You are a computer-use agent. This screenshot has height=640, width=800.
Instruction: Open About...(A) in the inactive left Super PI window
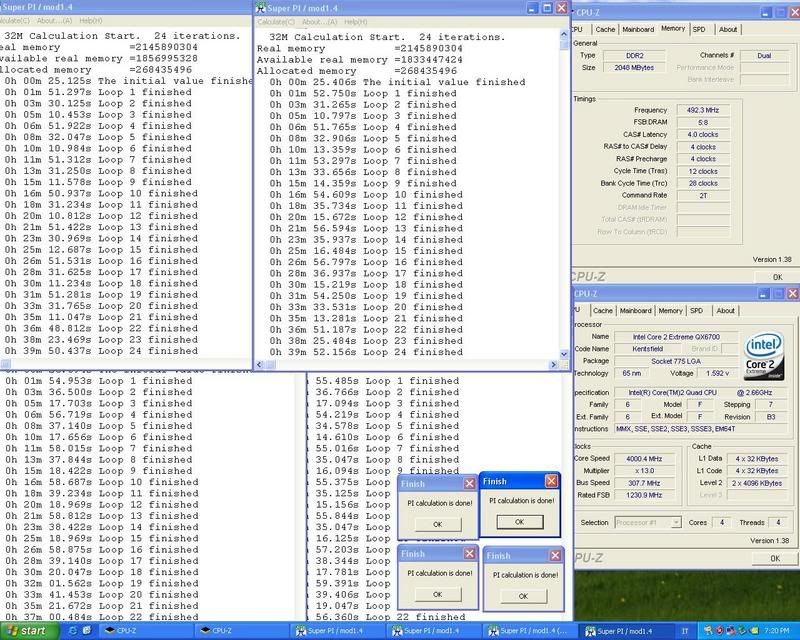tap(55, 21)
